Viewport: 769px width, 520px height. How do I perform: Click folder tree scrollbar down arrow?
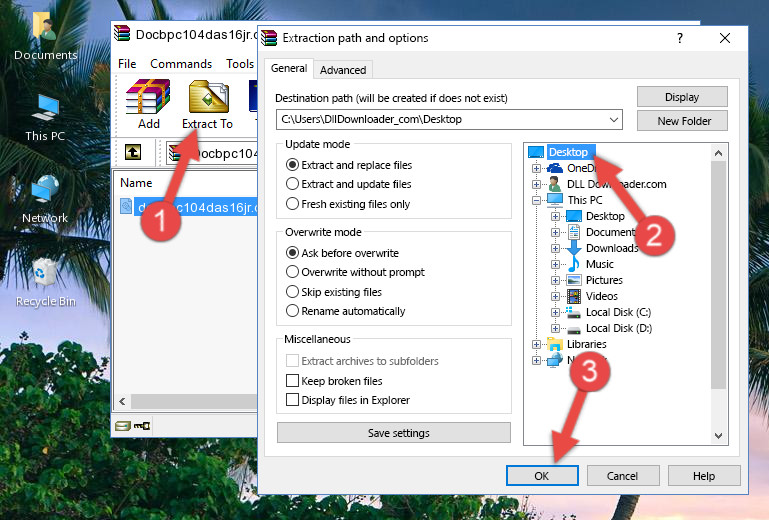(x=718, y=436)
